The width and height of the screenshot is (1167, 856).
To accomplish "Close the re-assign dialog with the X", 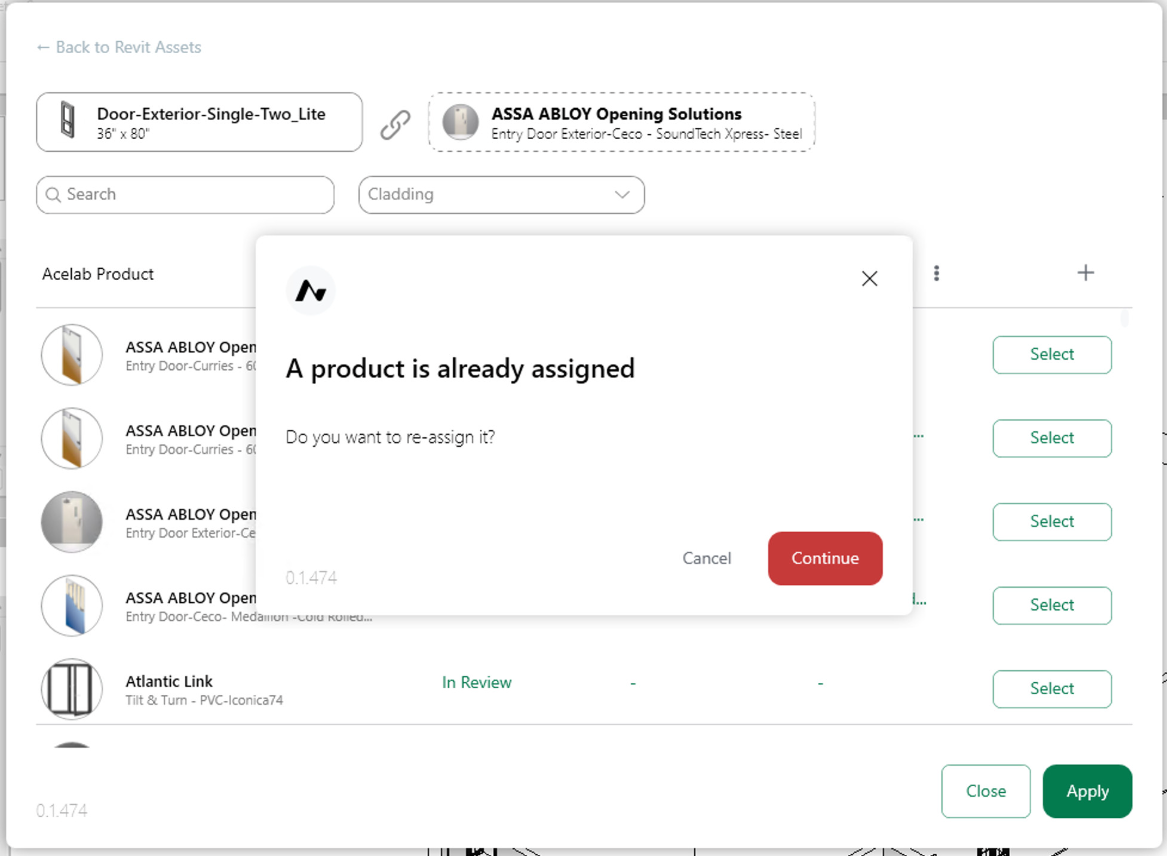I will click(869, 278).
